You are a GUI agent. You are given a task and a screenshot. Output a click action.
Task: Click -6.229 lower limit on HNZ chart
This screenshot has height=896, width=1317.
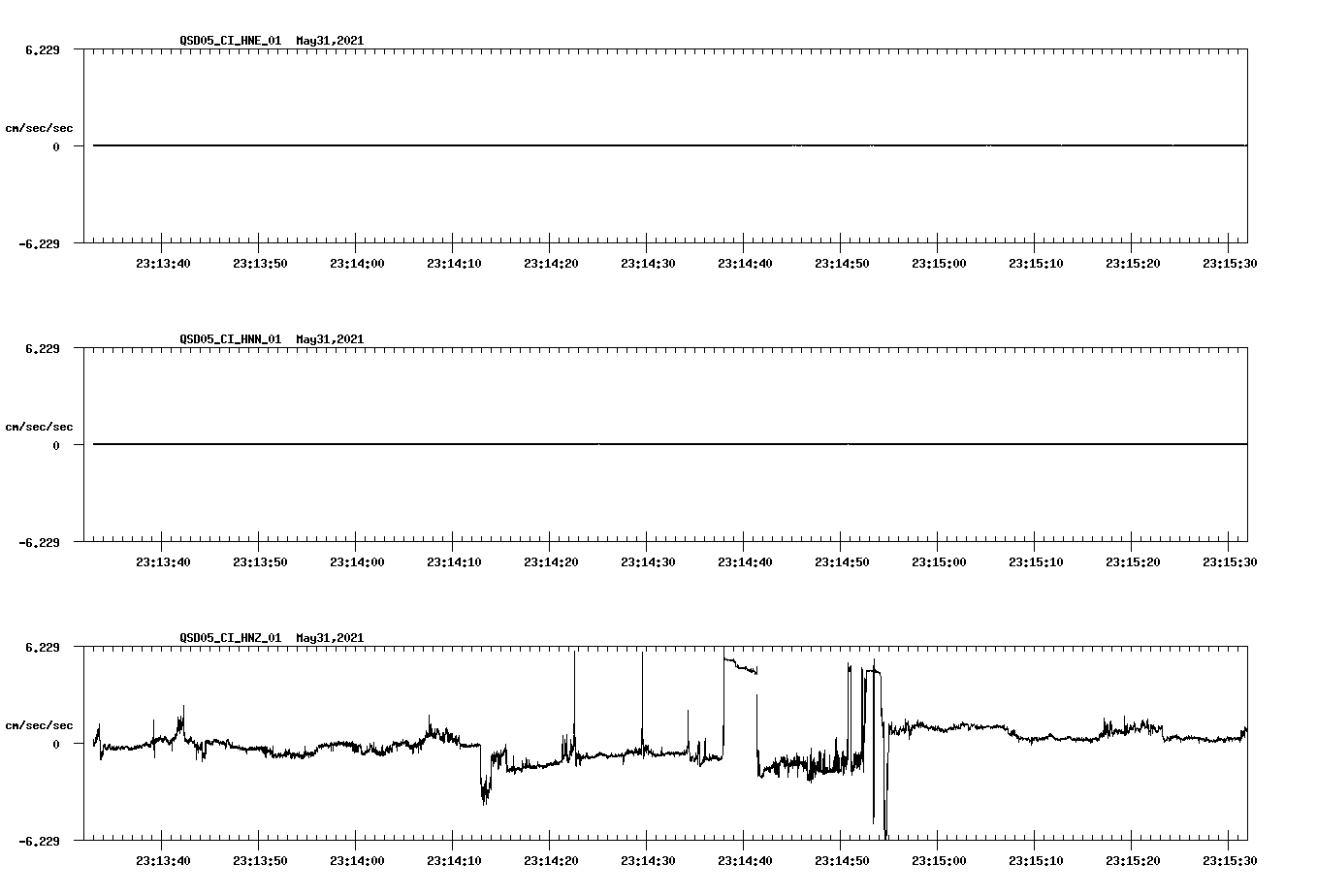(39, 842)
